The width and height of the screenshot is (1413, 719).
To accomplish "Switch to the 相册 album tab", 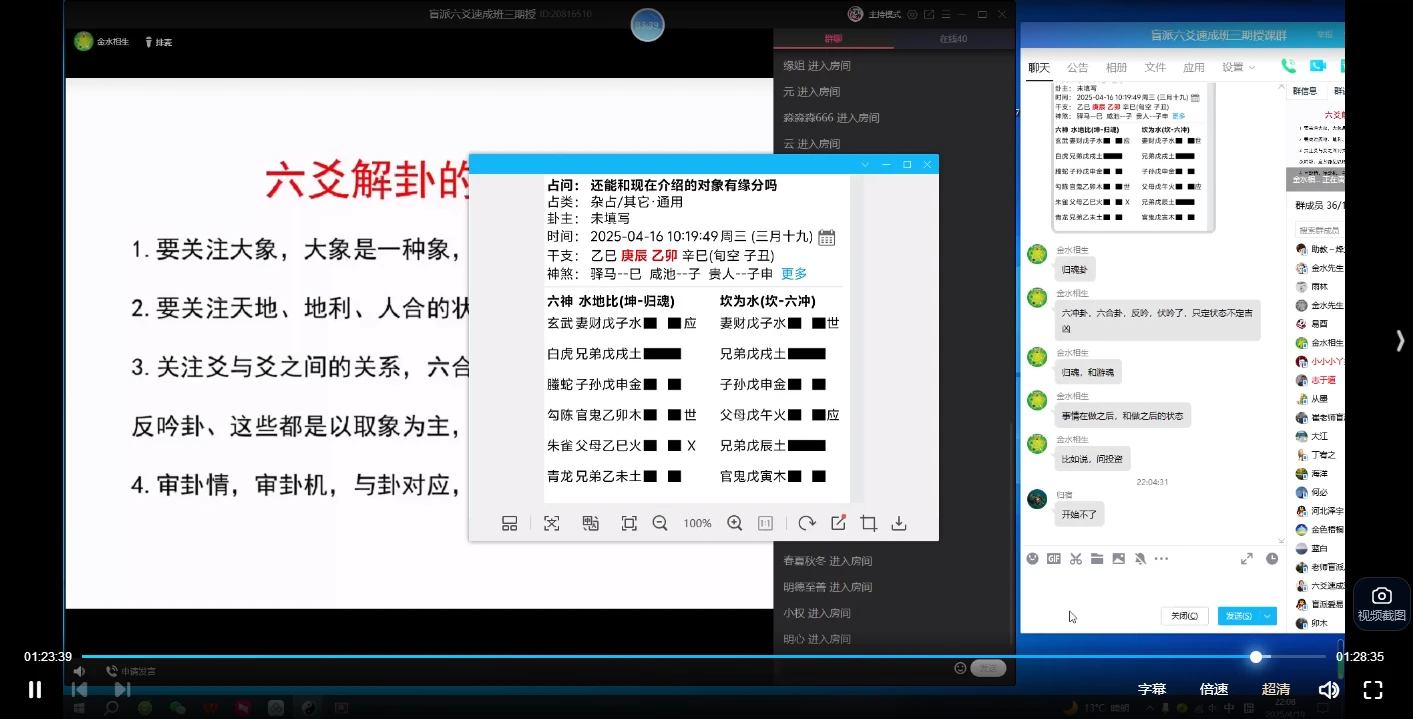I will point(1115,67).
